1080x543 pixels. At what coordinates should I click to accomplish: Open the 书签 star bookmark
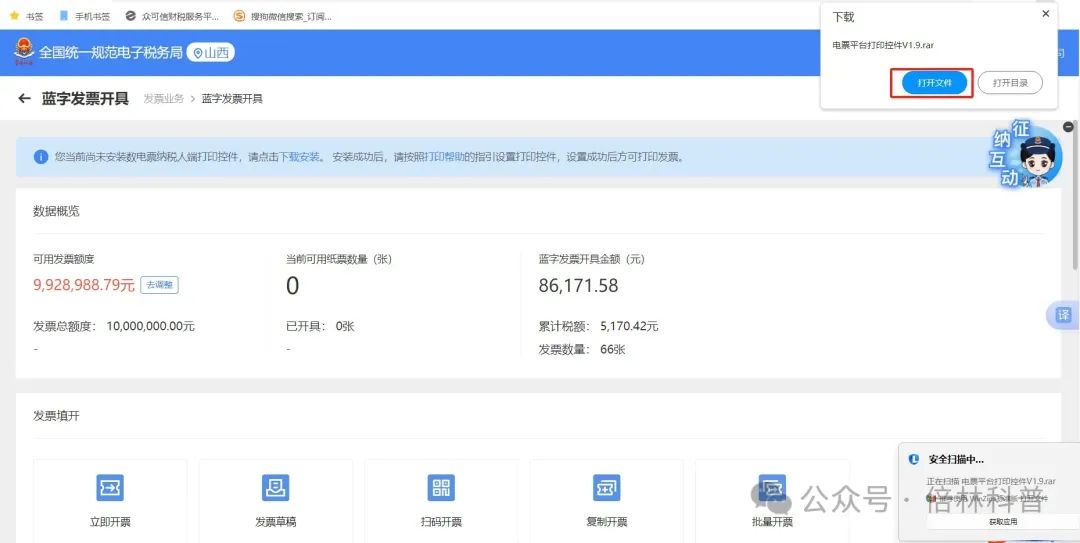click(25, 16)
